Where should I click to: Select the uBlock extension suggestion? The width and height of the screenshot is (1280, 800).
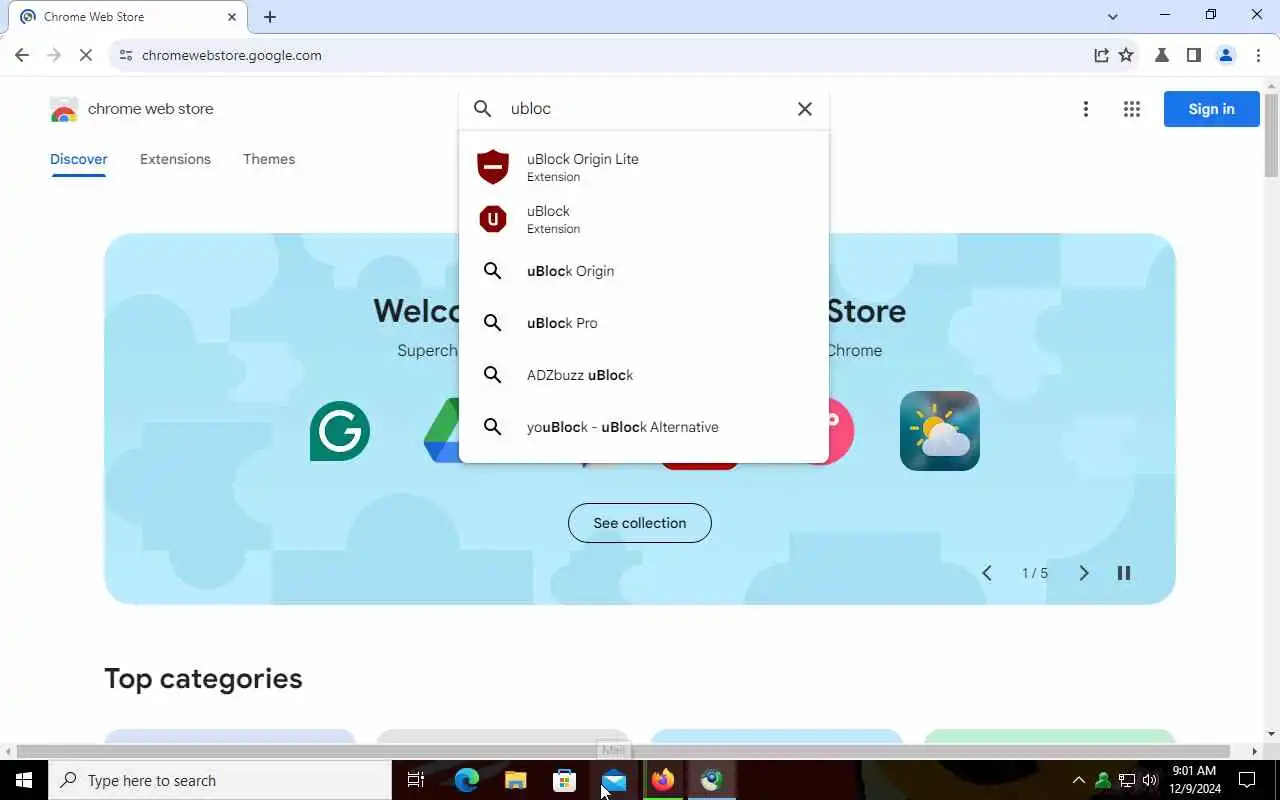[644, 219]
